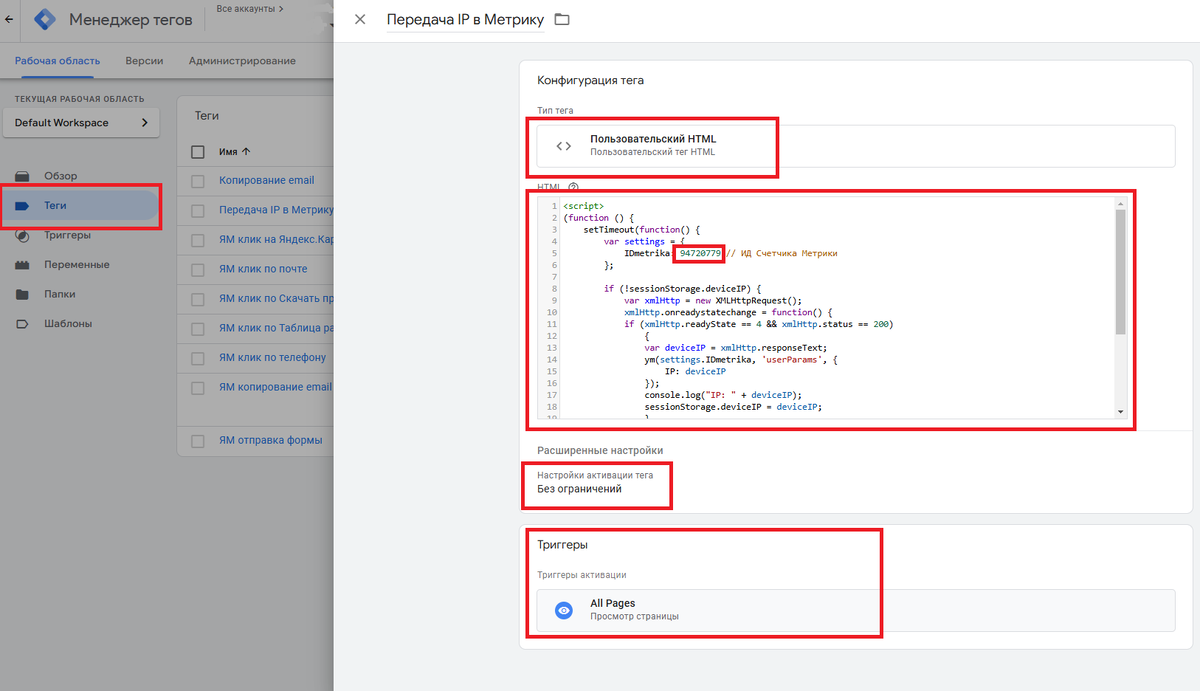Viewport: 1200px width, 691px height.
Task: Expand the Default Workspace selector
Action: (x=81, y=123)
